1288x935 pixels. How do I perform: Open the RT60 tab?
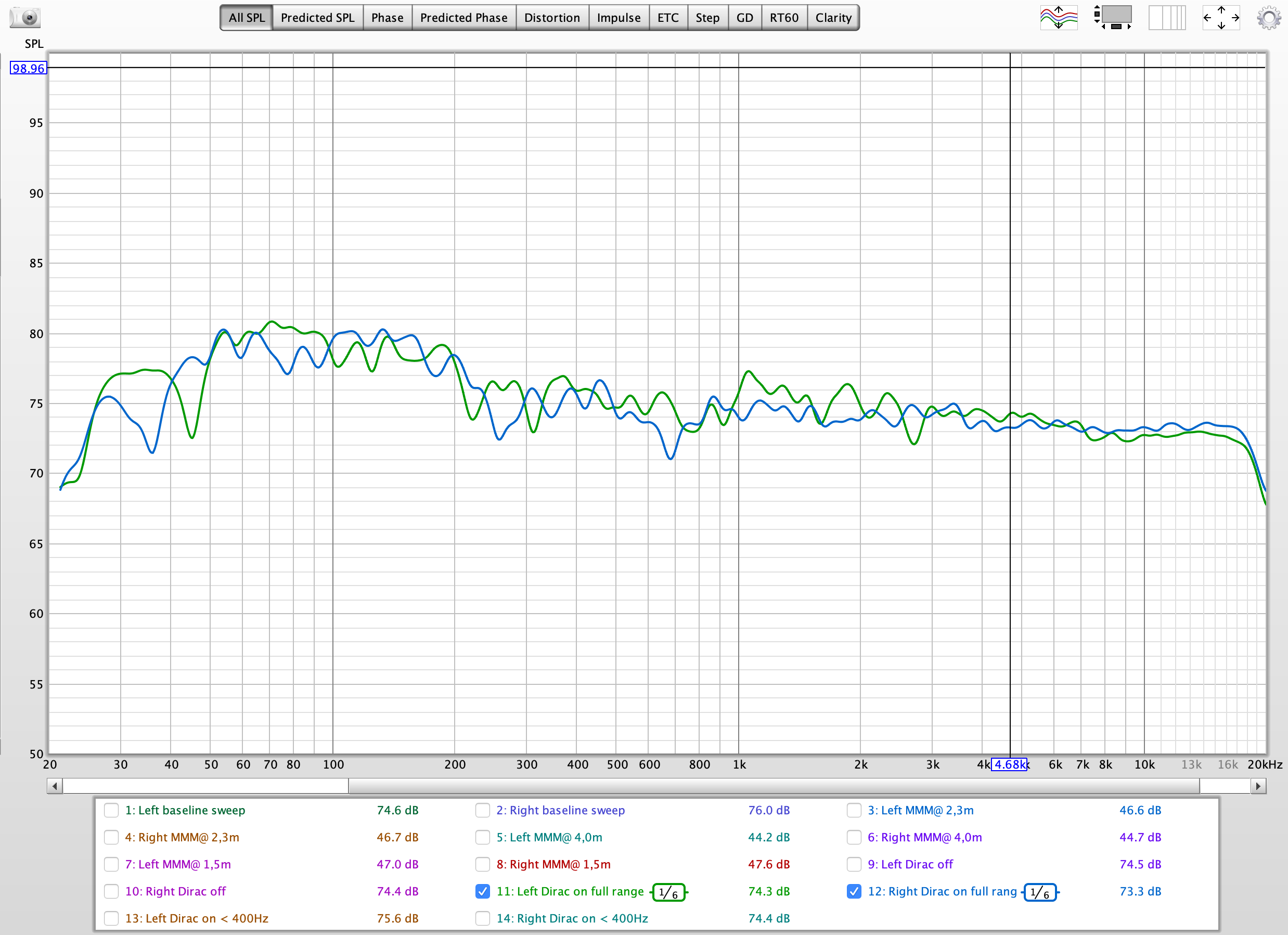pyautogui.click(x=784, y=18)
